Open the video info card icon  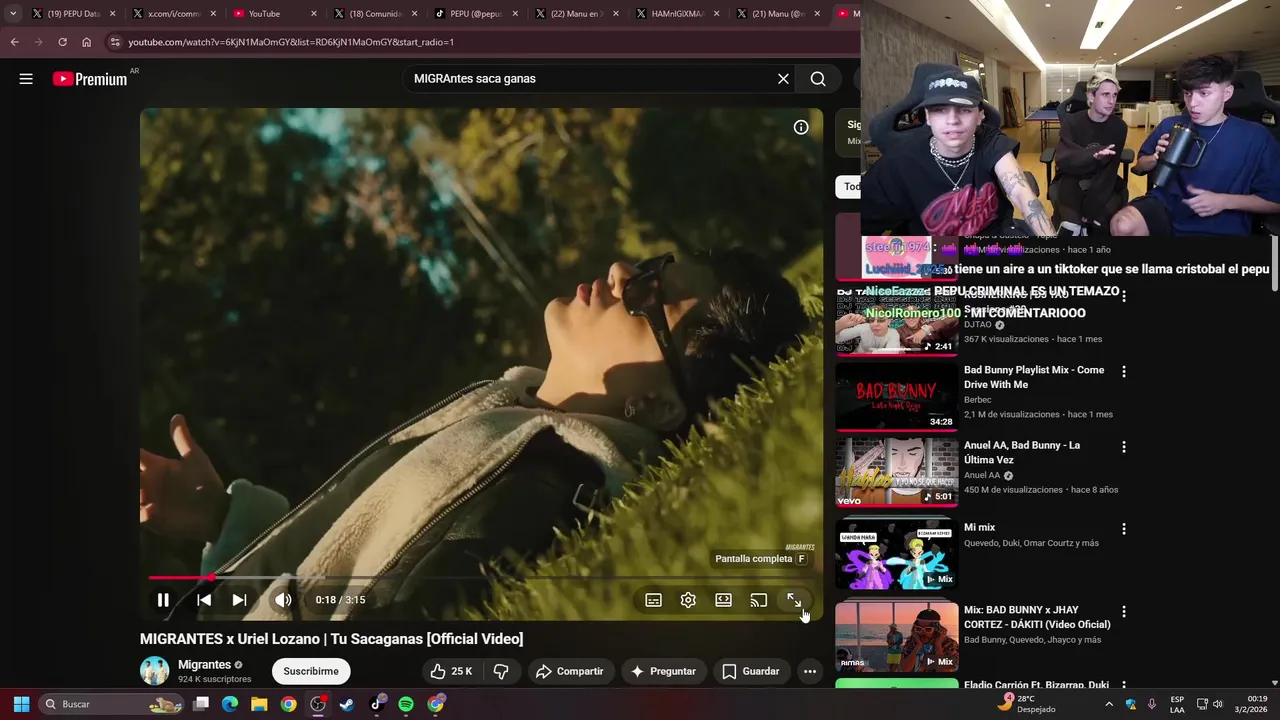pos(801,127)
